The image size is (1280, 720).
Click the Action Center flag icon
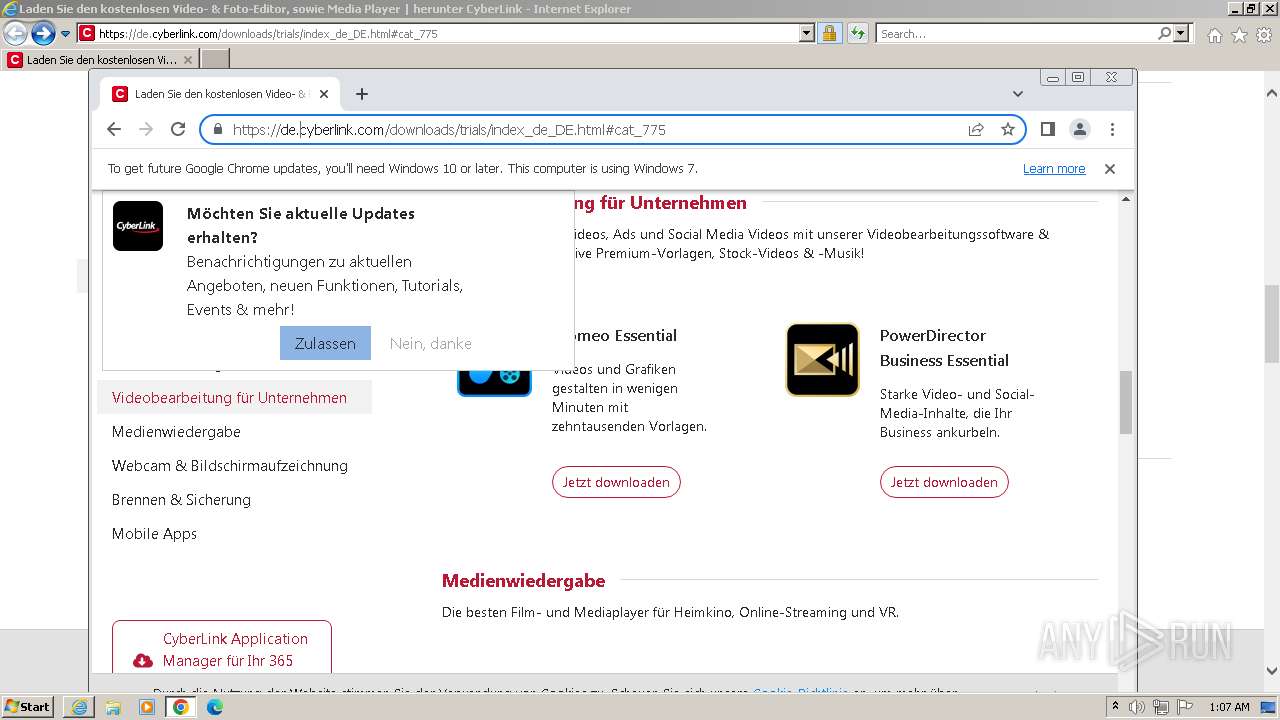click(1186, 707)
